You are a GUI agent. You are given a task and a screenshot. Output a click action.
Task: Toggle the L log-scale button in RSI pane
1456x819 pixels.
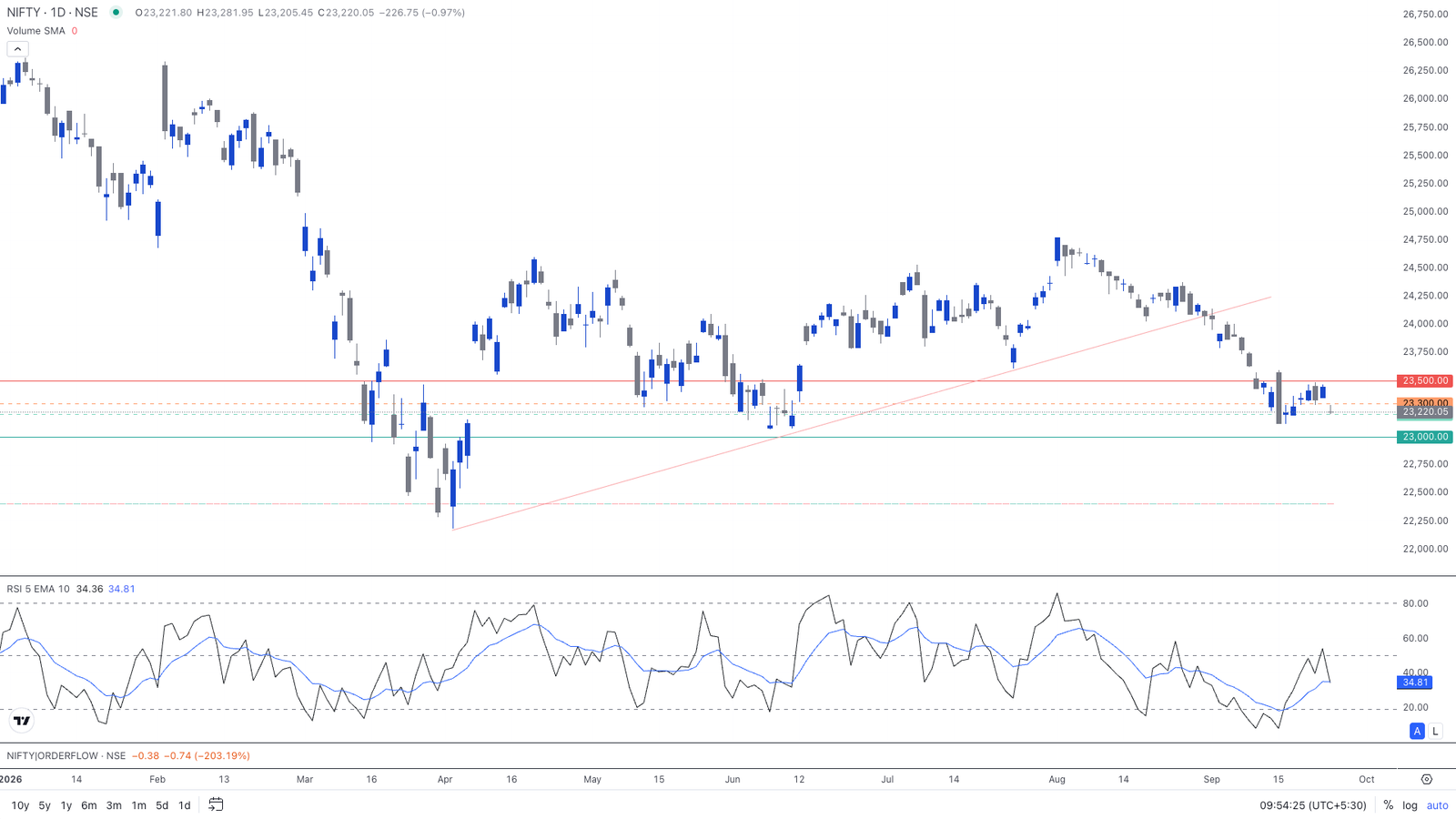[1435, 731]
